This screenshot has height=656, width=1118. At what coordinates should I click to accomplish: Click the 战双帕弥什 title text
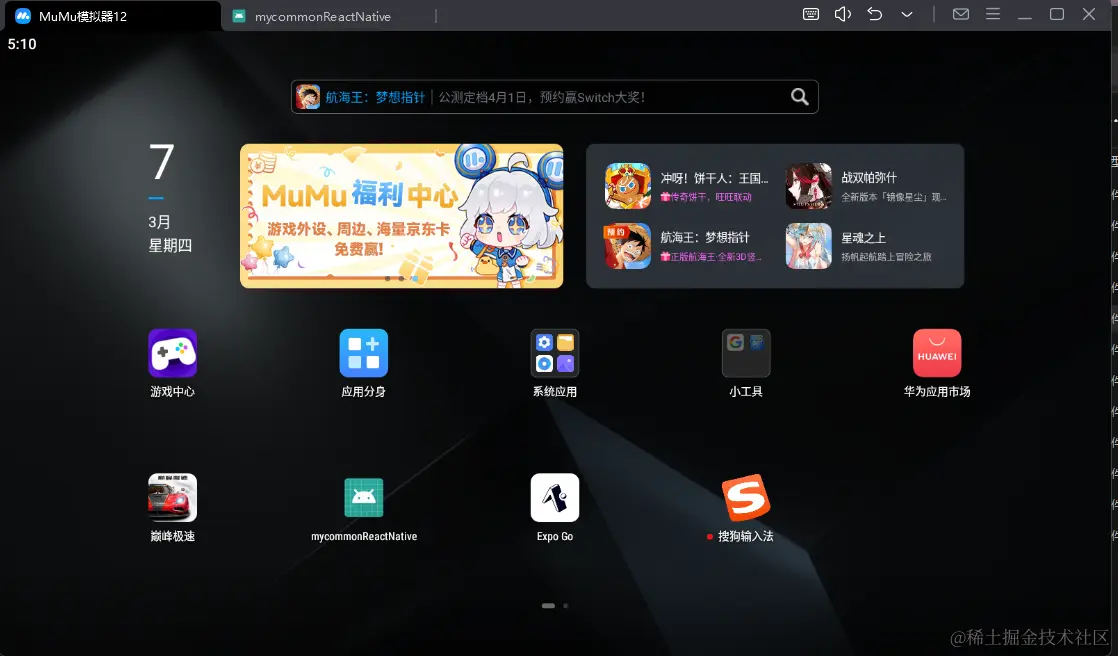[869, 178]
